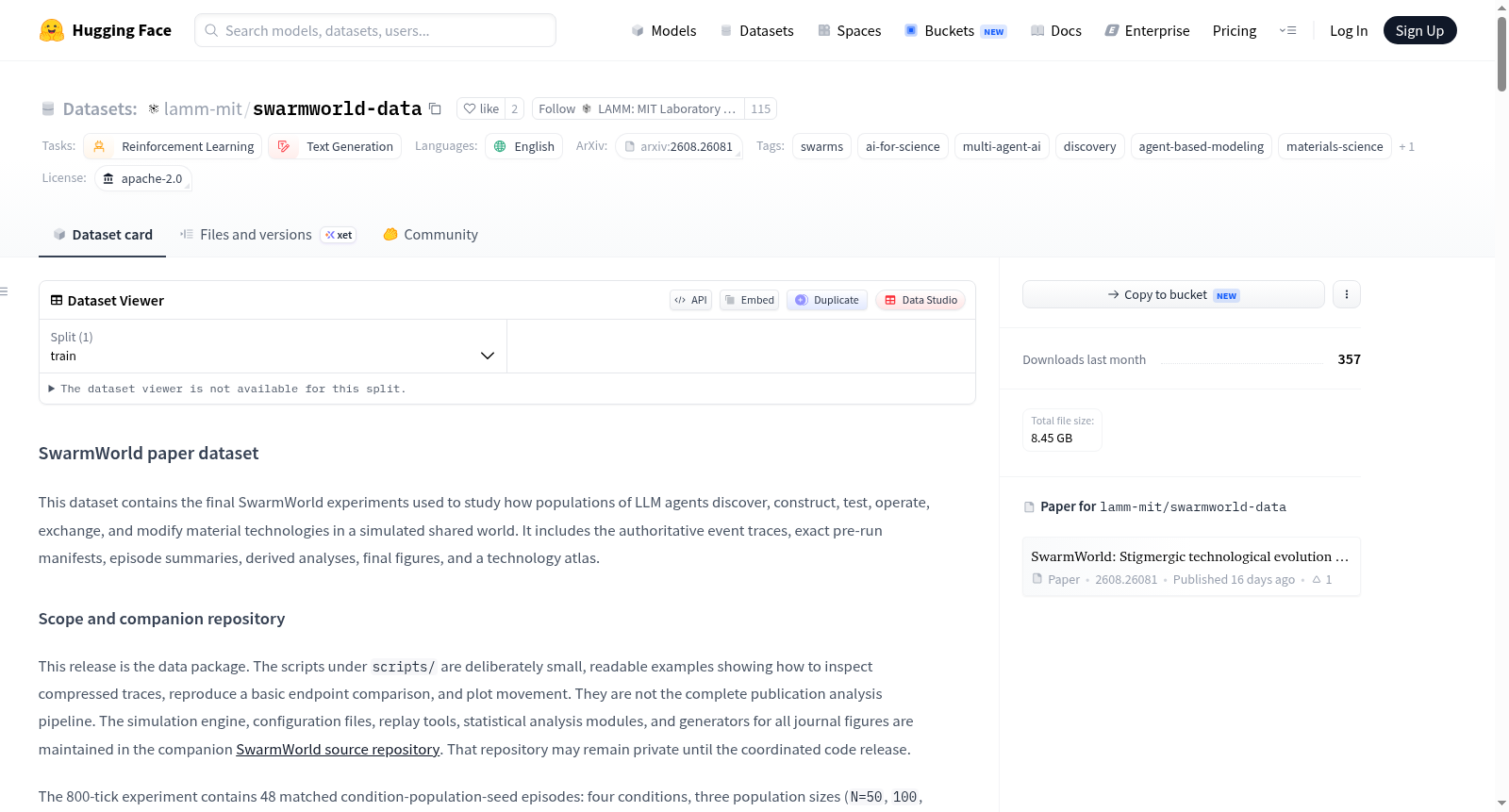Open the apache-2.0 license tag
This screenshot has height=812, width=1509.
[143, 178]
